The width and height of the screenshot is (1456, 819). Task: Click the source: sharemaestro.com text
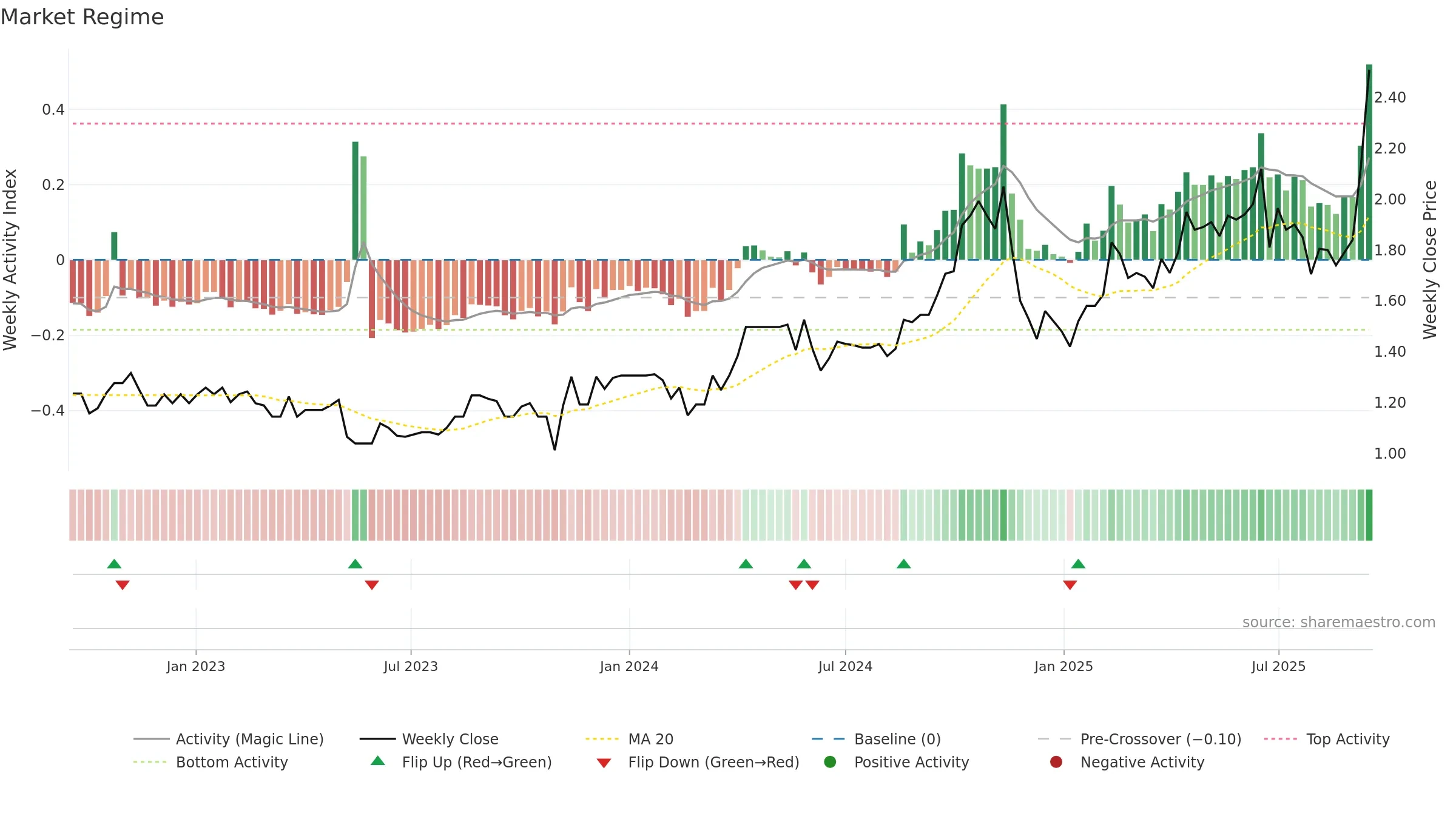tap(1339, 622)
